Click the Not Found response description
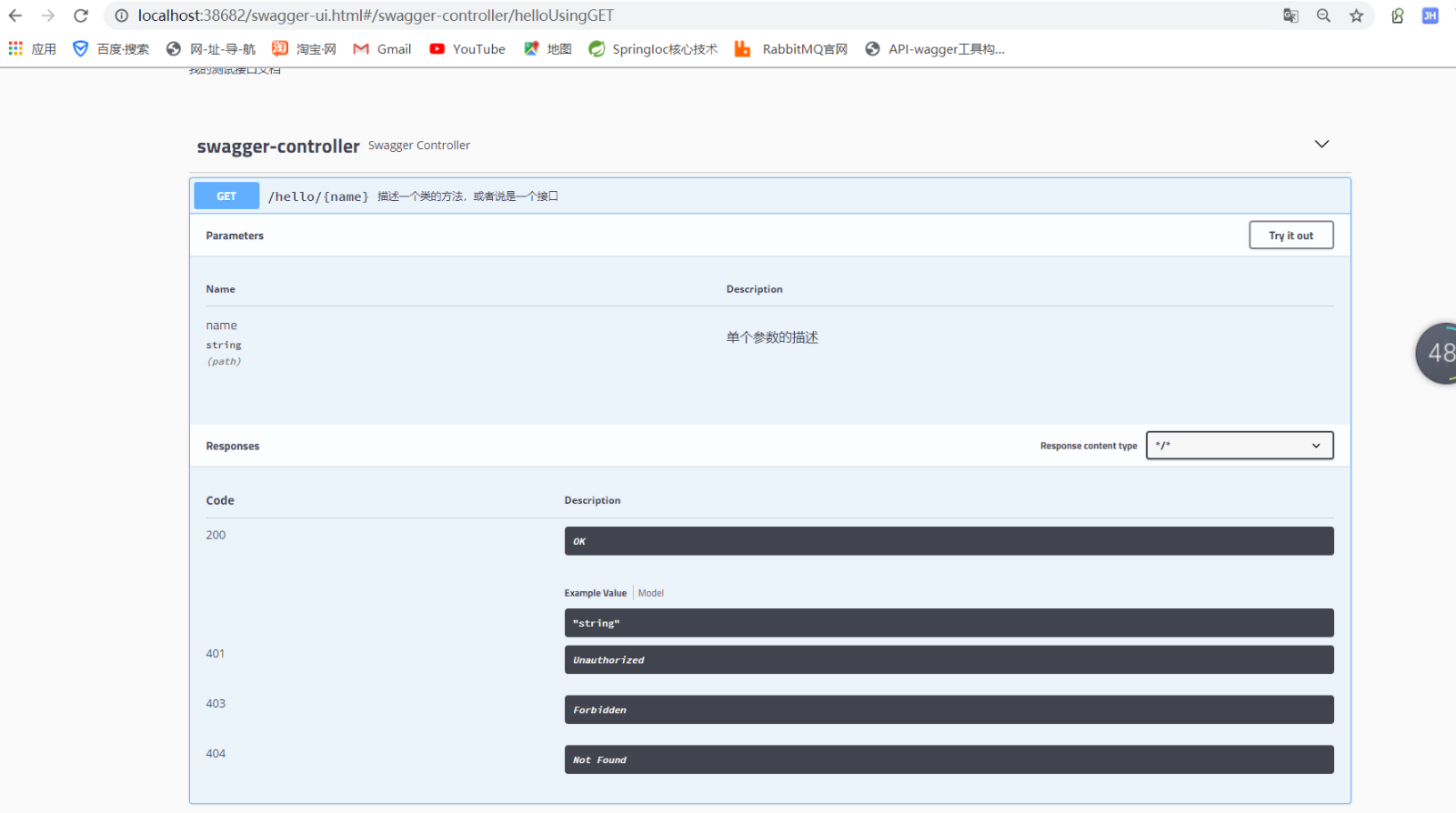This screenshot has width=1456, height=813. (x=949, y=760)
